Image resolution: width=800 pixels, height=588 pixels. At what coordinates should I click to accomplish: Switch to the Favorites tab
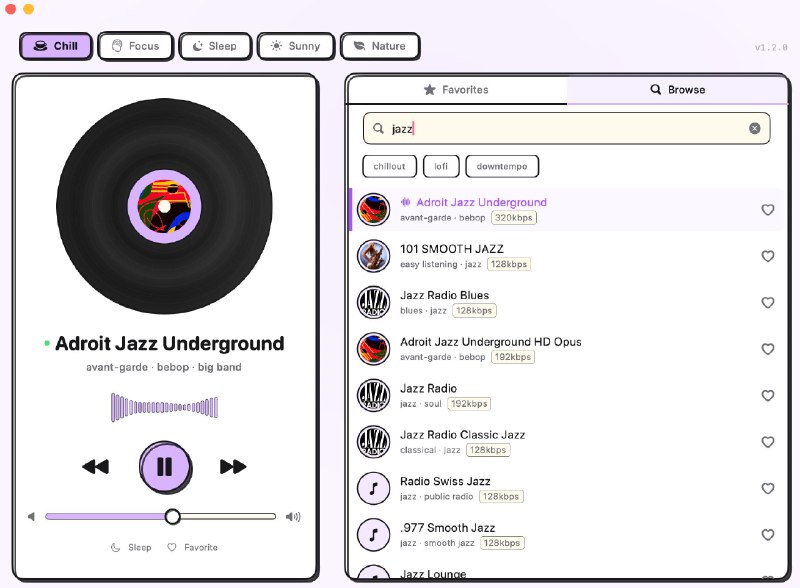click(455, 89)
